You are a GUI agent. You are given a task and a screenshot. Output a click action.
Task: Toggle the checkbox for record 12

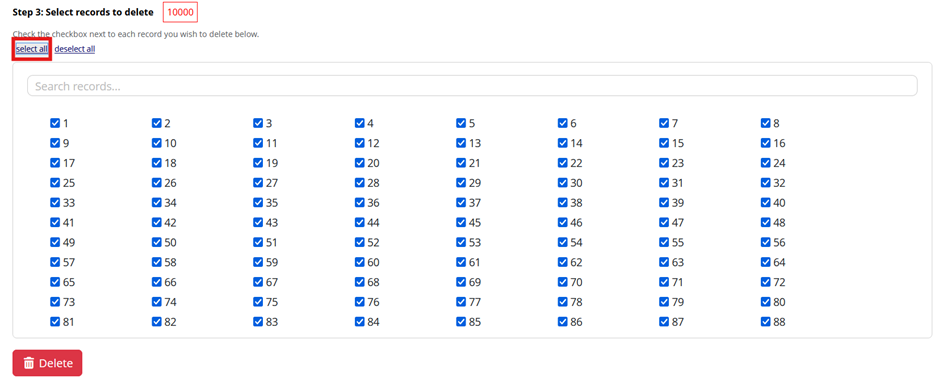click(x=360, y=143)
